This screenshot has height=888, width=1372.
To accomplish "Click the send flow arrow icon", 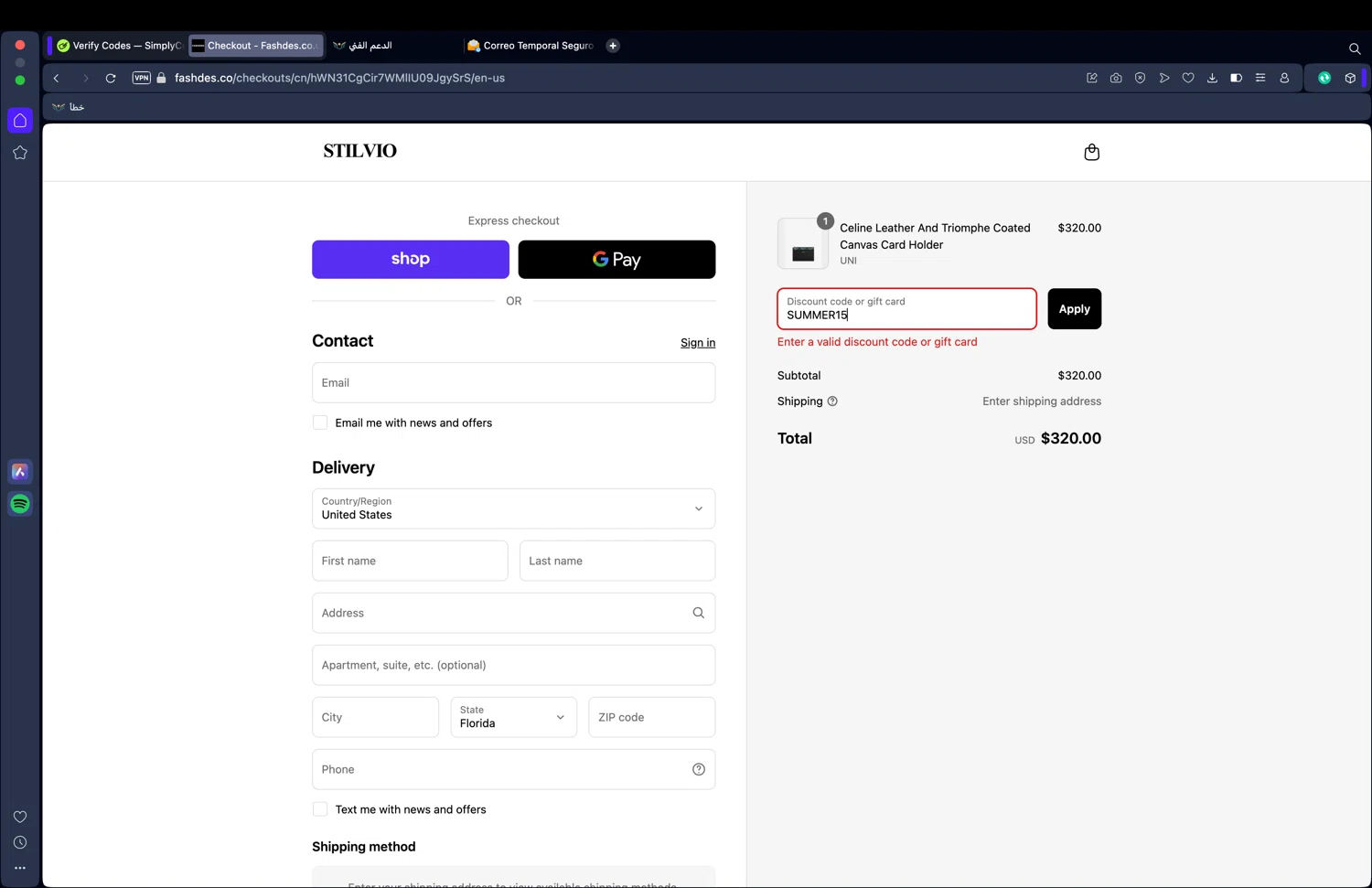I will [1164, 79].
